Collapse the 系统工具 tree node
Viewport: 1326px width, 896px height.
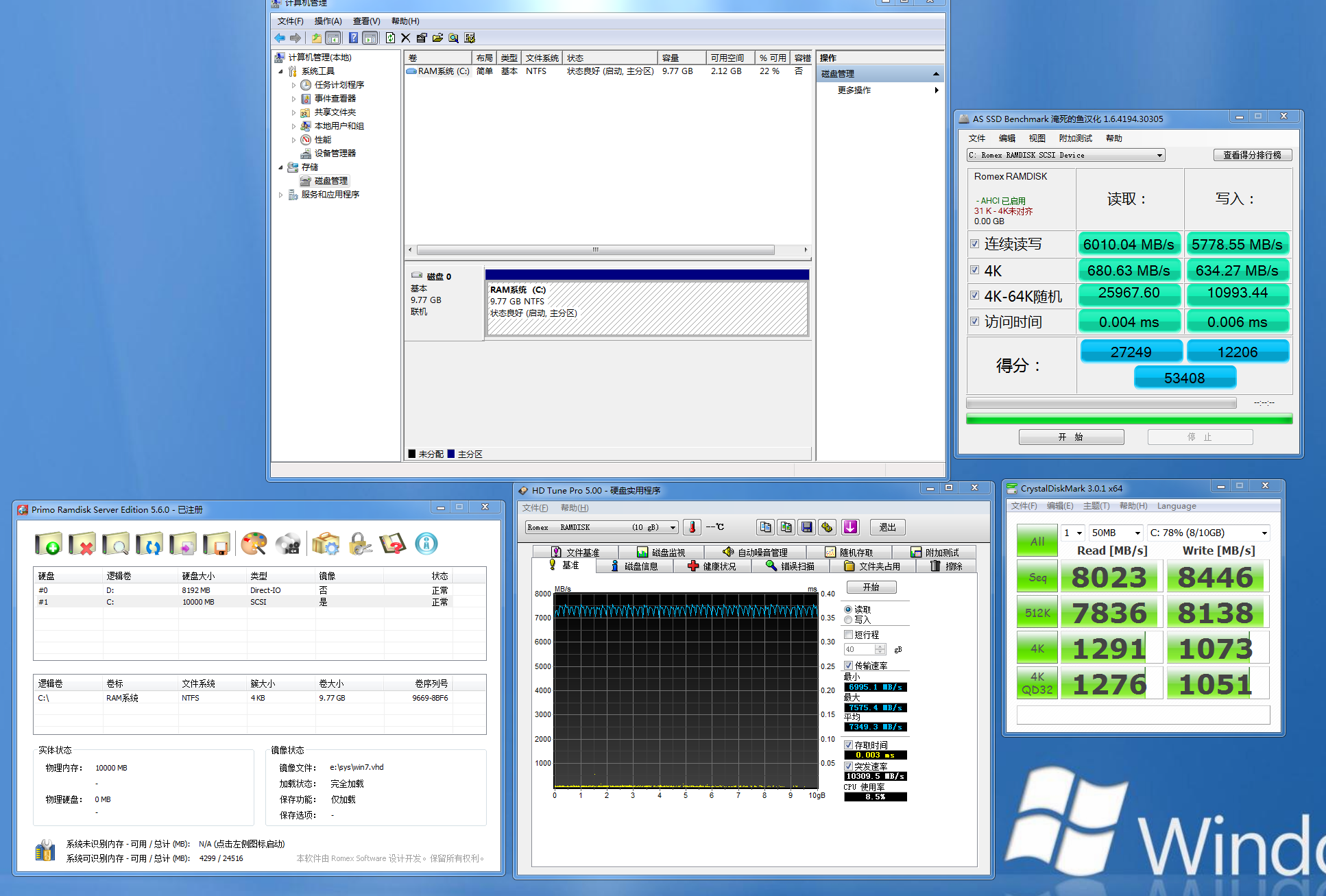click(280, 71)
